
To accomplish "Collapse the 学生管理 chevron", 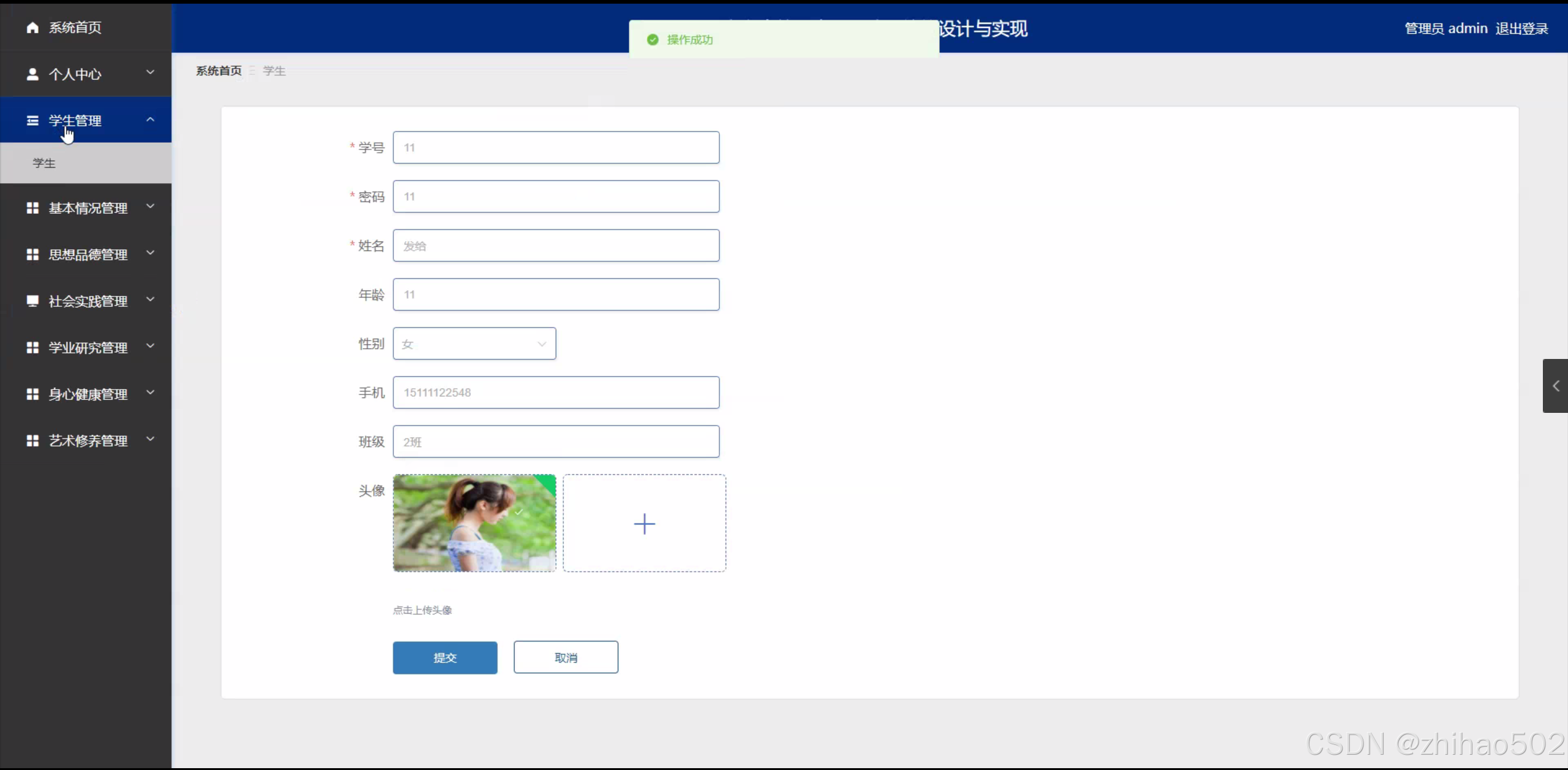I will point(150,119).
